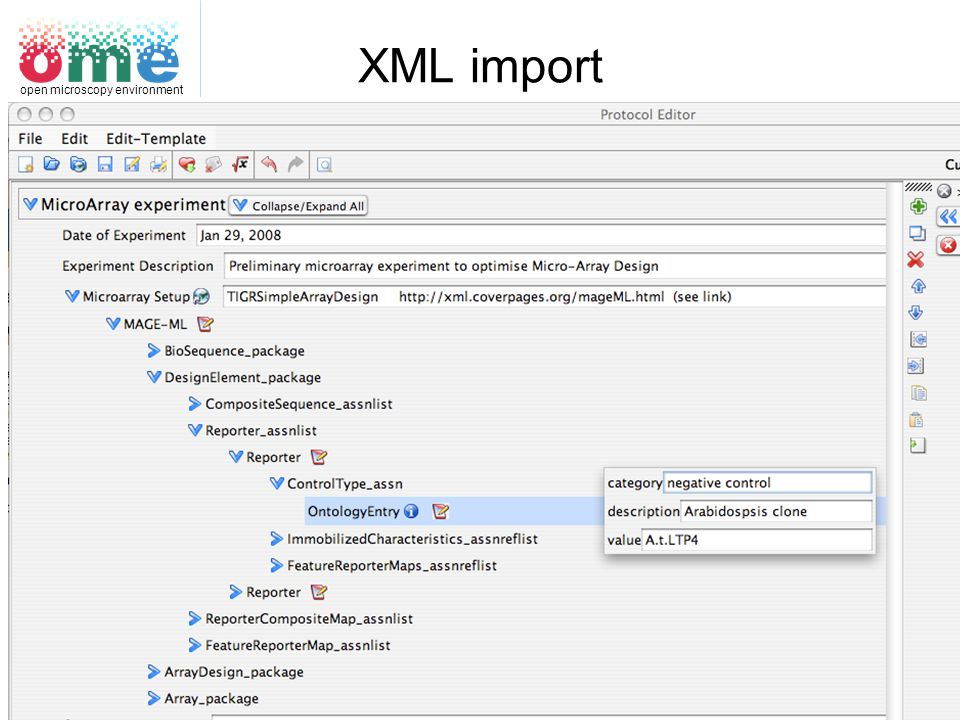The image size is (960, 720).
Task: Click the description field showing Arabidospsis clone
Action: (x=776, y=511)
